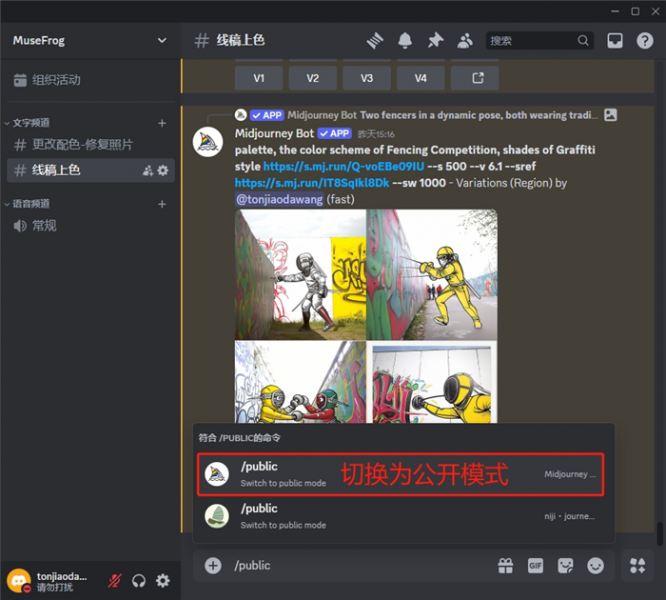Create channel in 文字频道 category

pos(162,123)
